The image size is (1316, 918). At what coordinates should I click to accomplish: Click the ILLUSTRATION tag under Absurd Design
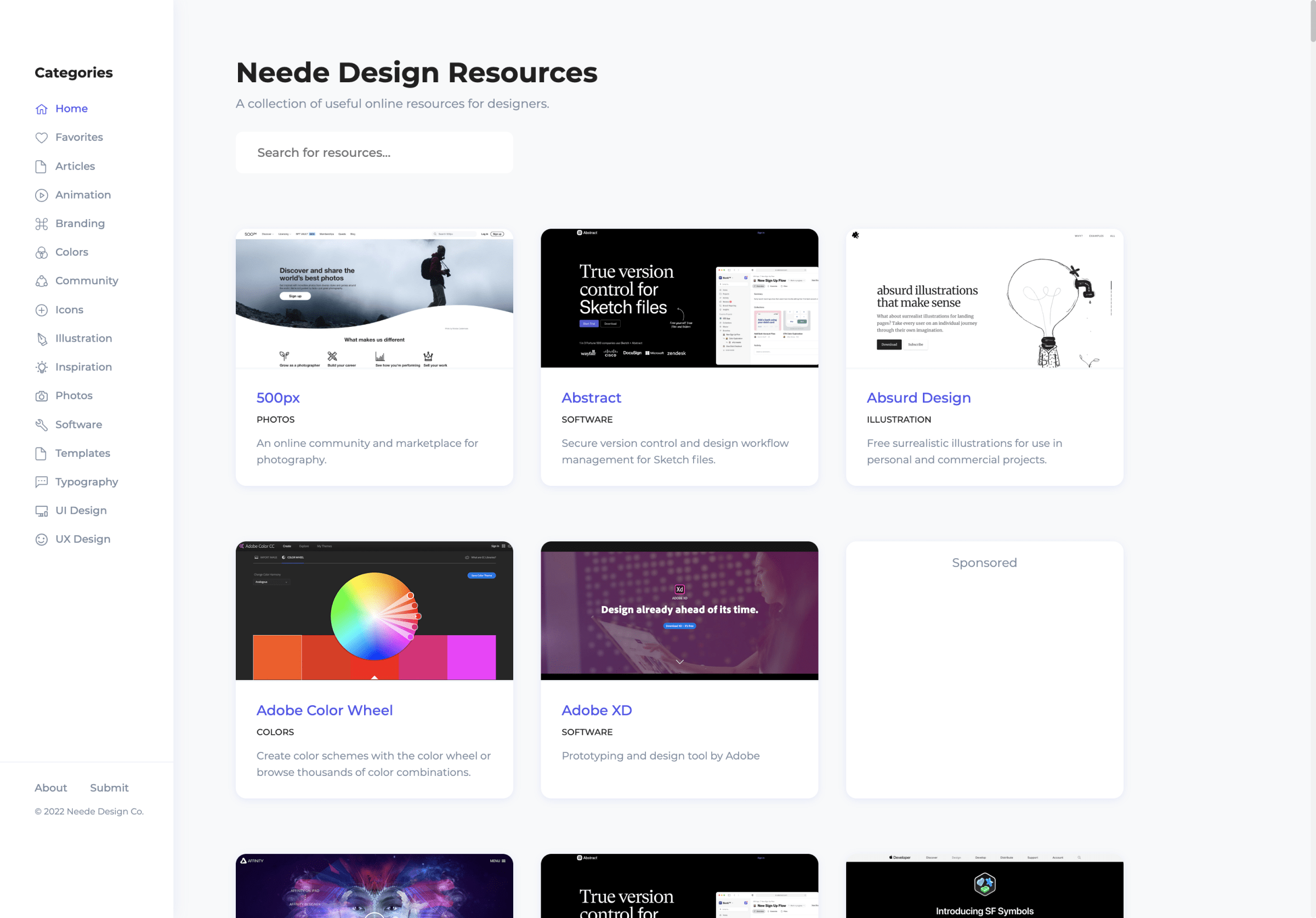coord(899,419)
